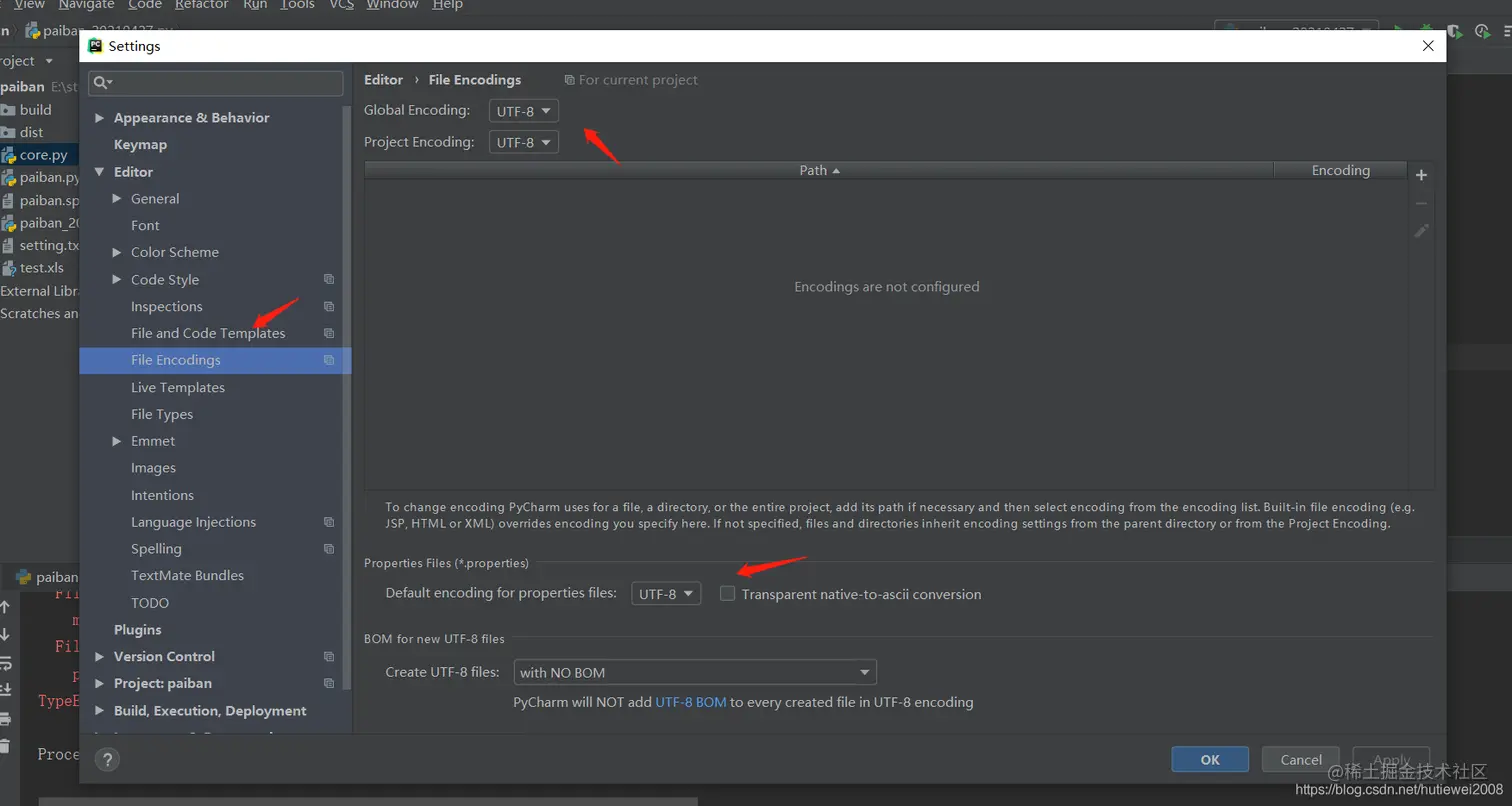
Task: Open the Refactor menu
Action: [x=201, y=5]
